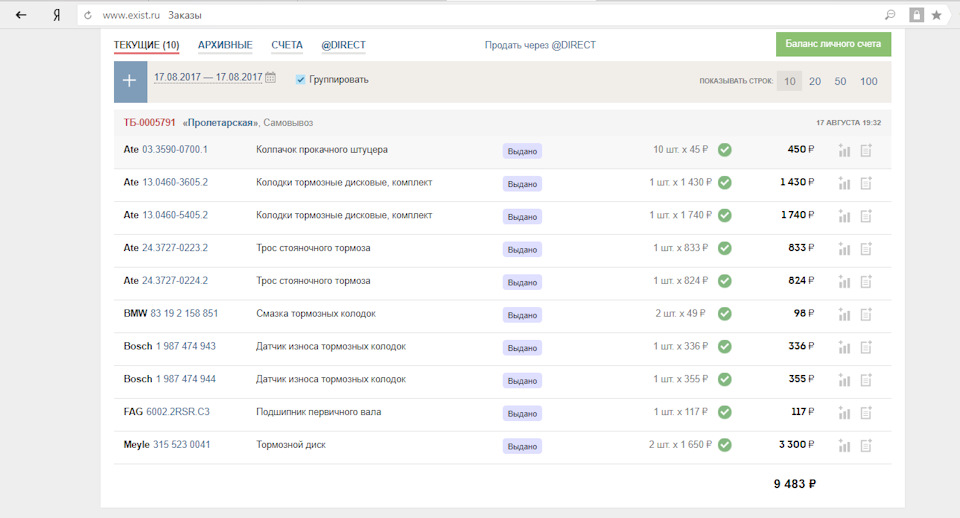This screenshot has width=960, height=518.
Task: Click Баланс личного счета button
Action: click(833, 44)
